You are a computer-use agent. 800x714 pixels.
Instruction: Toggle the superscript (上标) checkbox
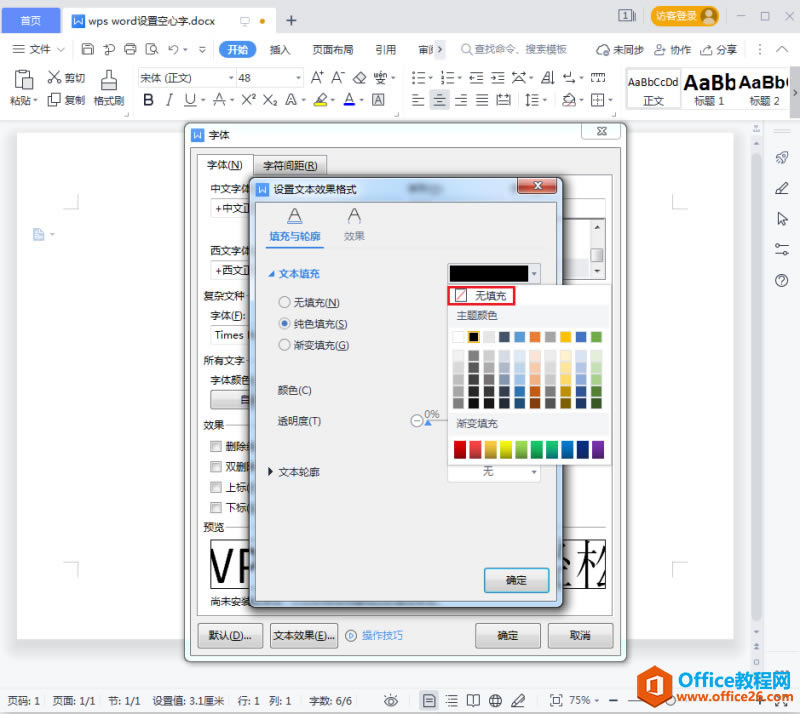click(x=216, y=487)
